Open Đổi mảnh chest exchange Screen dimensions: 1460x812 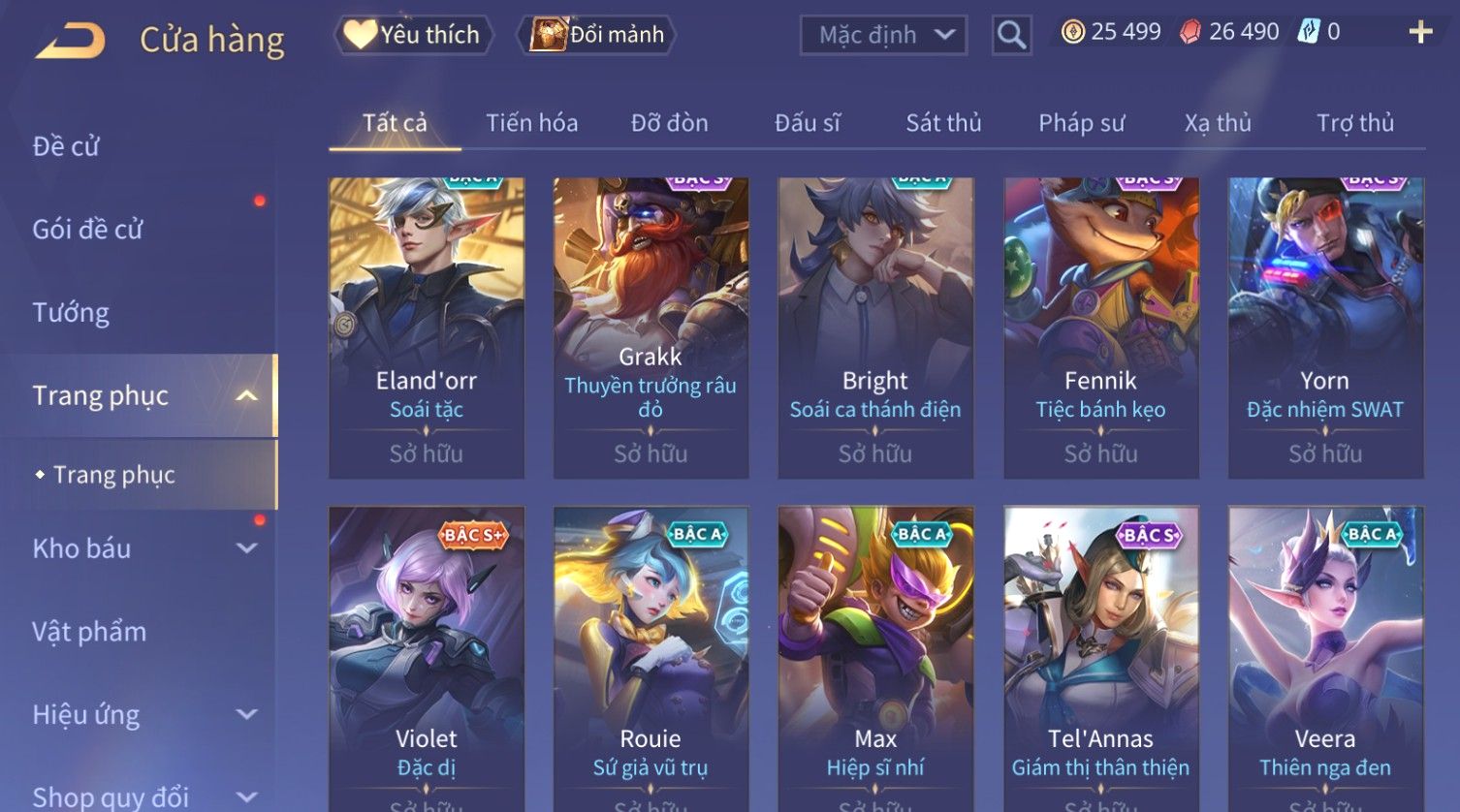pos(598,35)
